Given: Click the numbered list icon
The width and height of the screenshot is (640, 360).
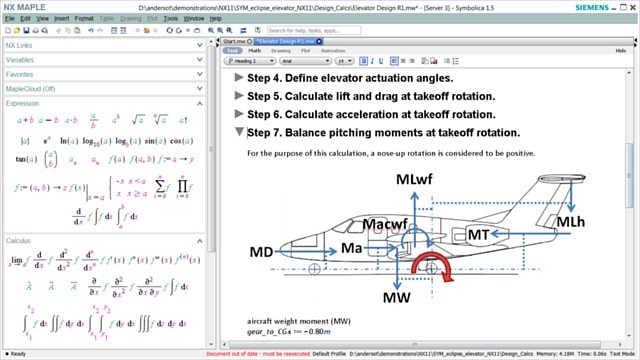Looking at the screenshot, I should click(456, 61).
